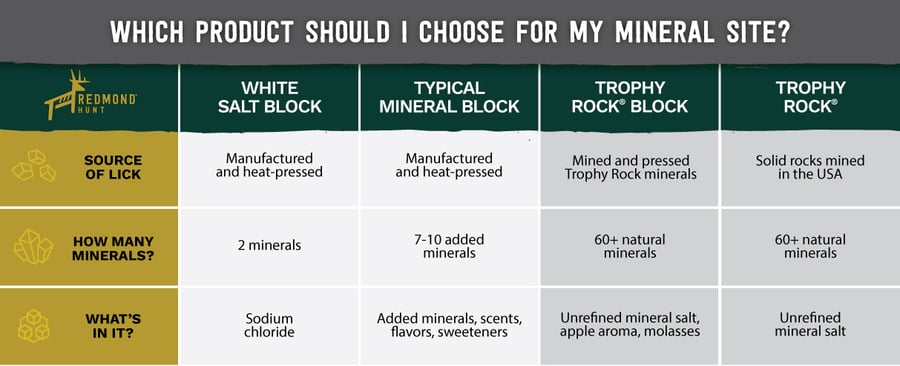Click "Mined and pressed Trophy Rock minerals" cell
Screen dimensions: 900x366
(x=630, y=168)
